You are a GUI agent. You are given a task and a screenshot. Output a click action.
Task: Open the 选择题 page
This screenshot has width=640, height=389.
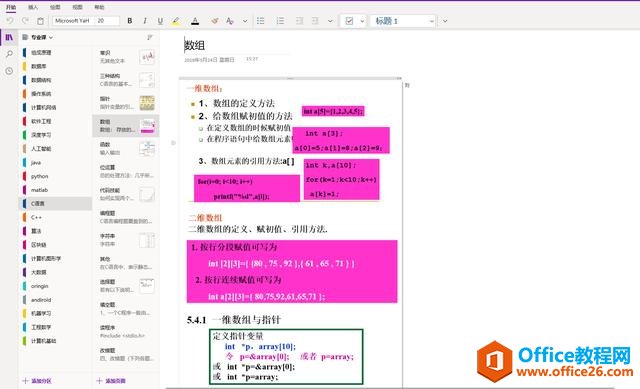click(x=126, y=285)
